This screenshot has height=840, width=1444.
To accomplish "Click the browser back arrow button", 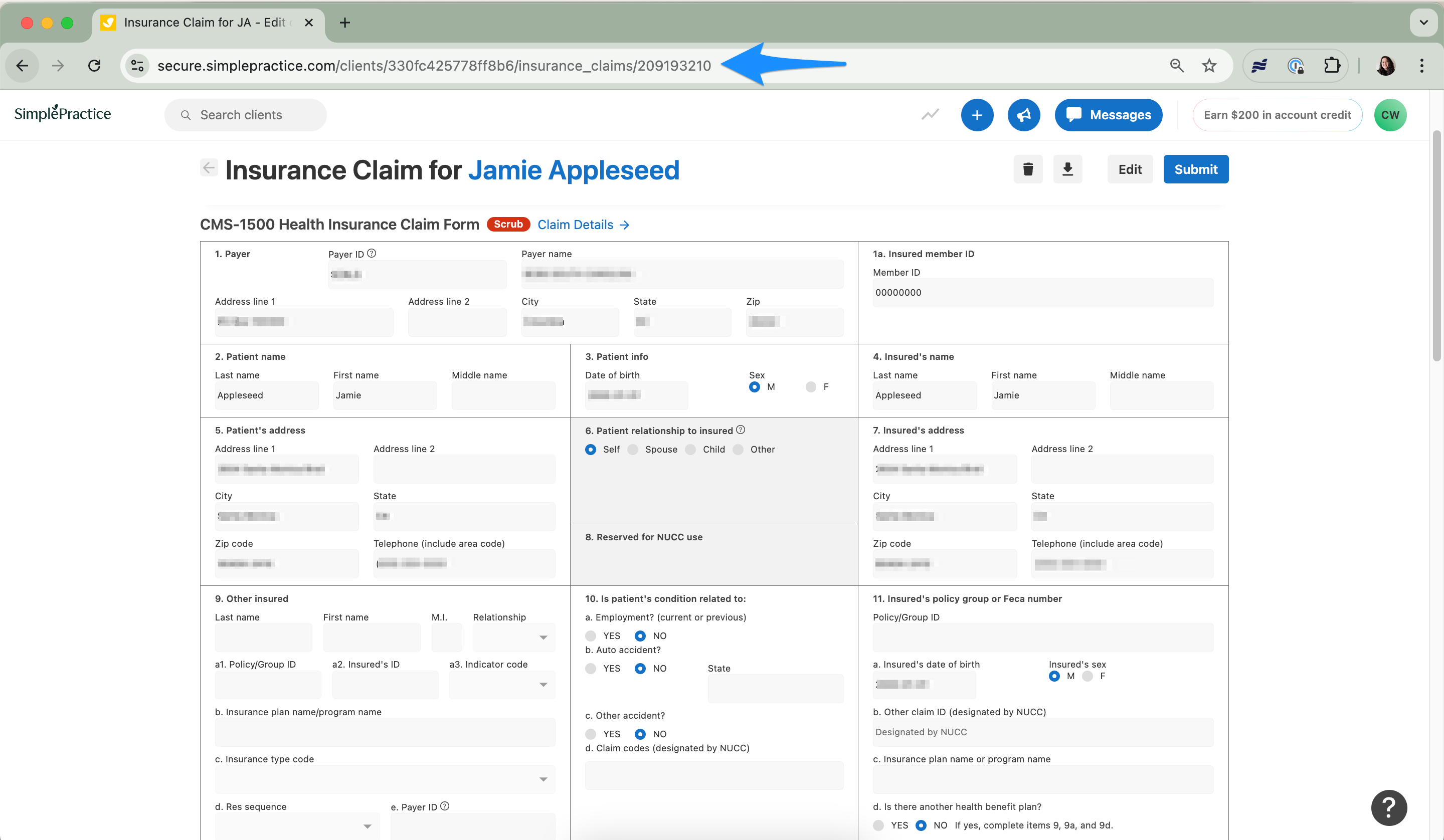I will [23, 66].
